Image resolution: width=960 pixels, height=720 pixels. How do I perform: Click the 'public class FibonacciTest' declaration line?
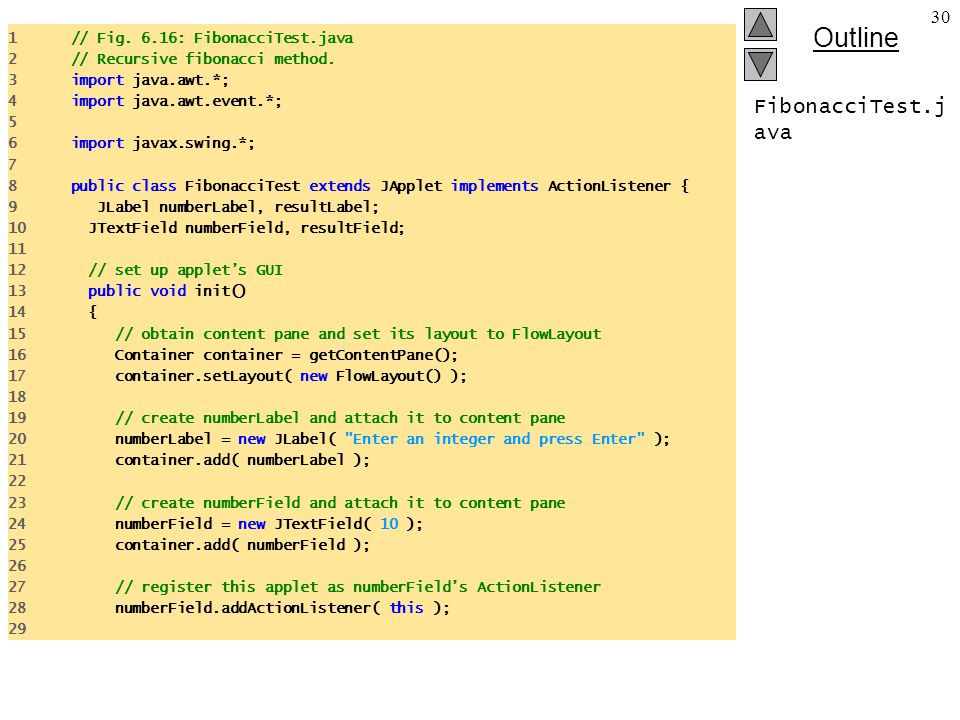click(x=380, y=186)
